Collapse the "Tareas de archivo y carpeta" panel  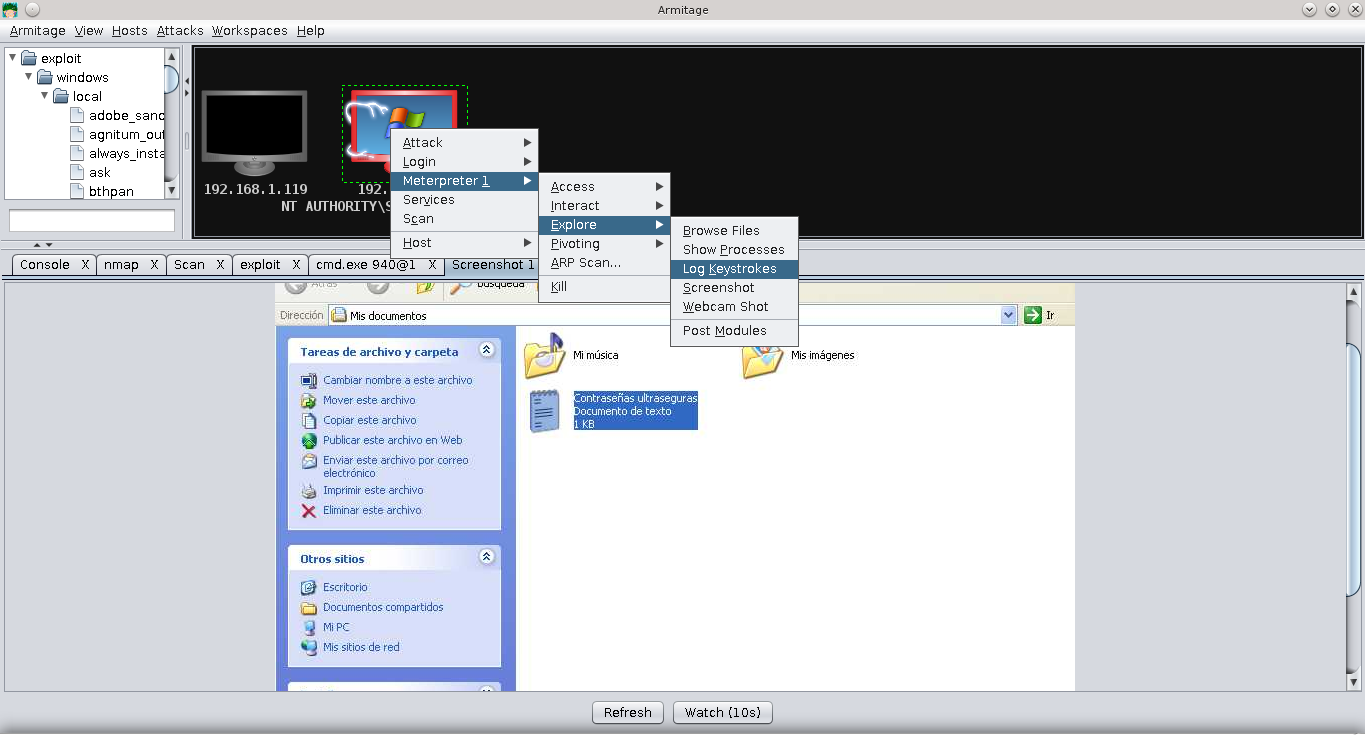pyautogui.click(x=486, y=350)
